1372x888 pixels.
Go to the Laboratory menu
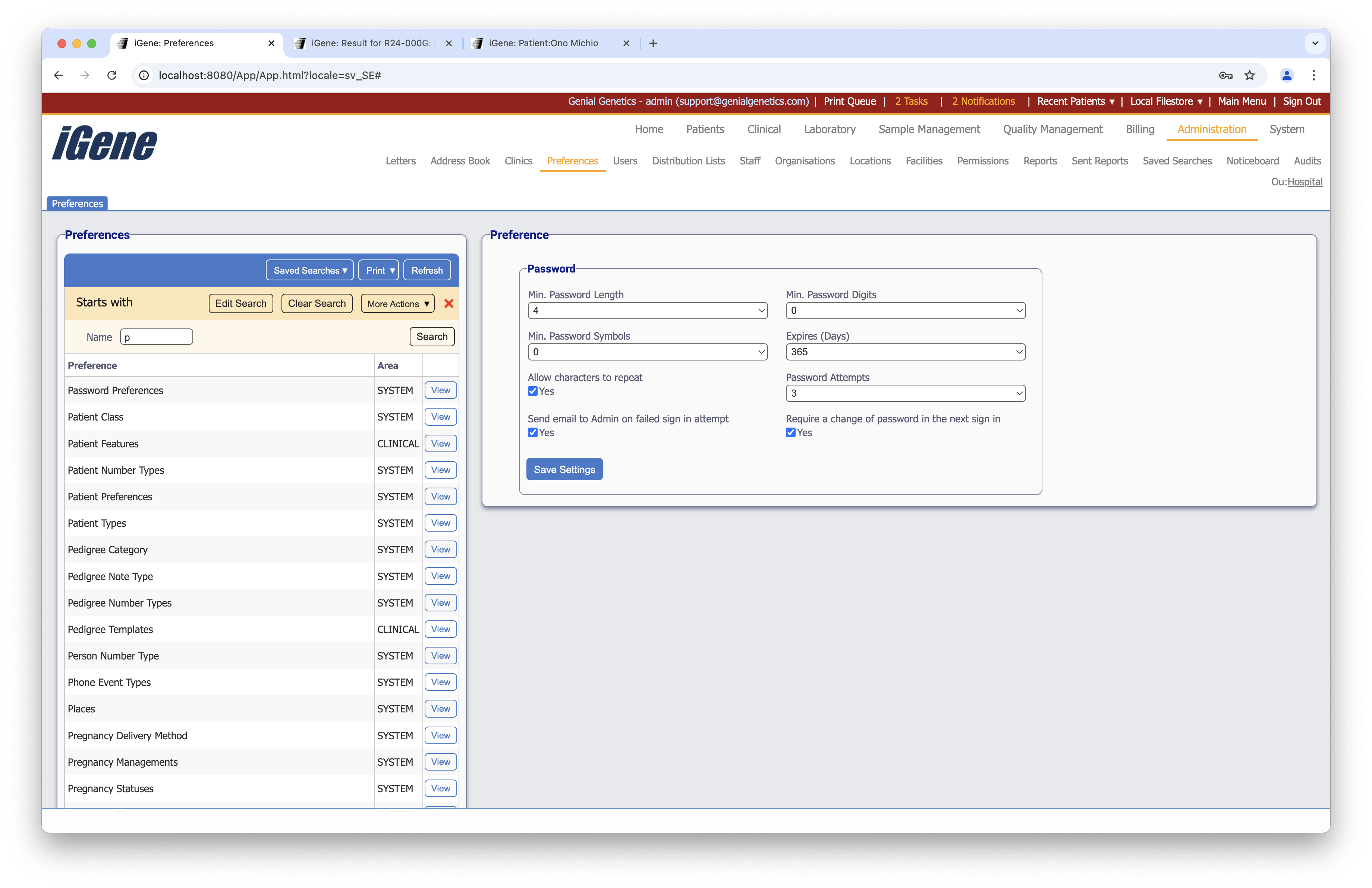(829, 129)
